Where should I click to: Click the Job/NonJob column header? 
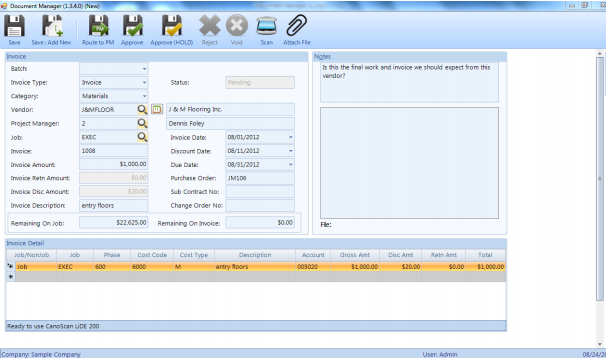32,255
